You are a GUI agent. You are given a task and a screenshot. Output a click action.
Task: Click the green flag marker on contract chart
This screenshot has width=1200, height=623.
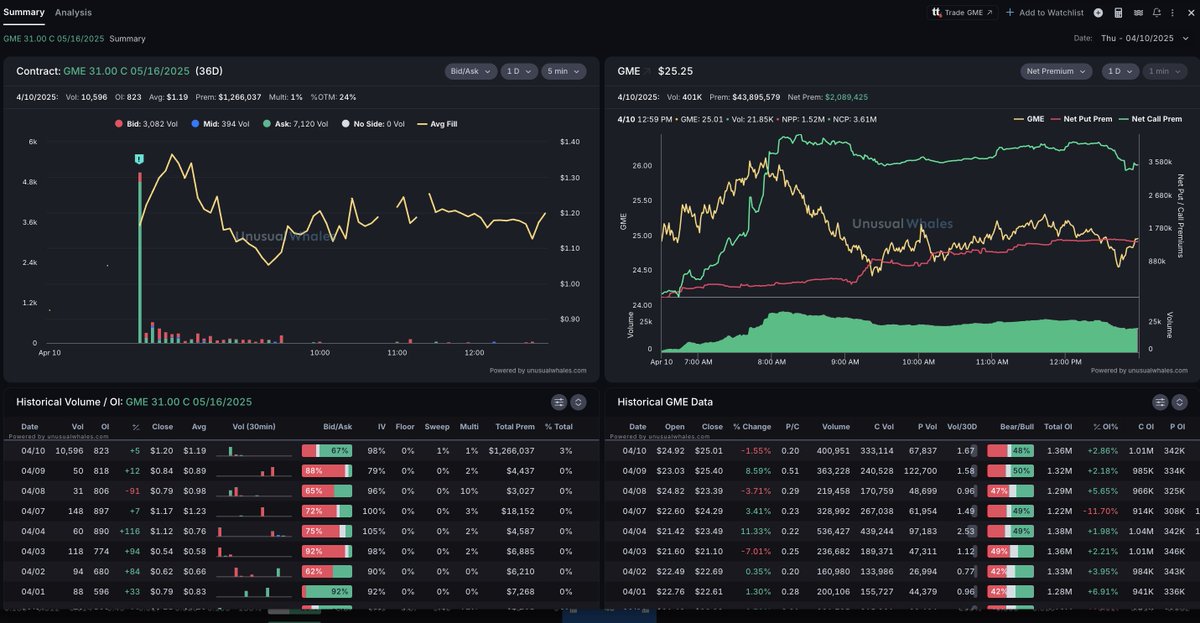(140, 160)
